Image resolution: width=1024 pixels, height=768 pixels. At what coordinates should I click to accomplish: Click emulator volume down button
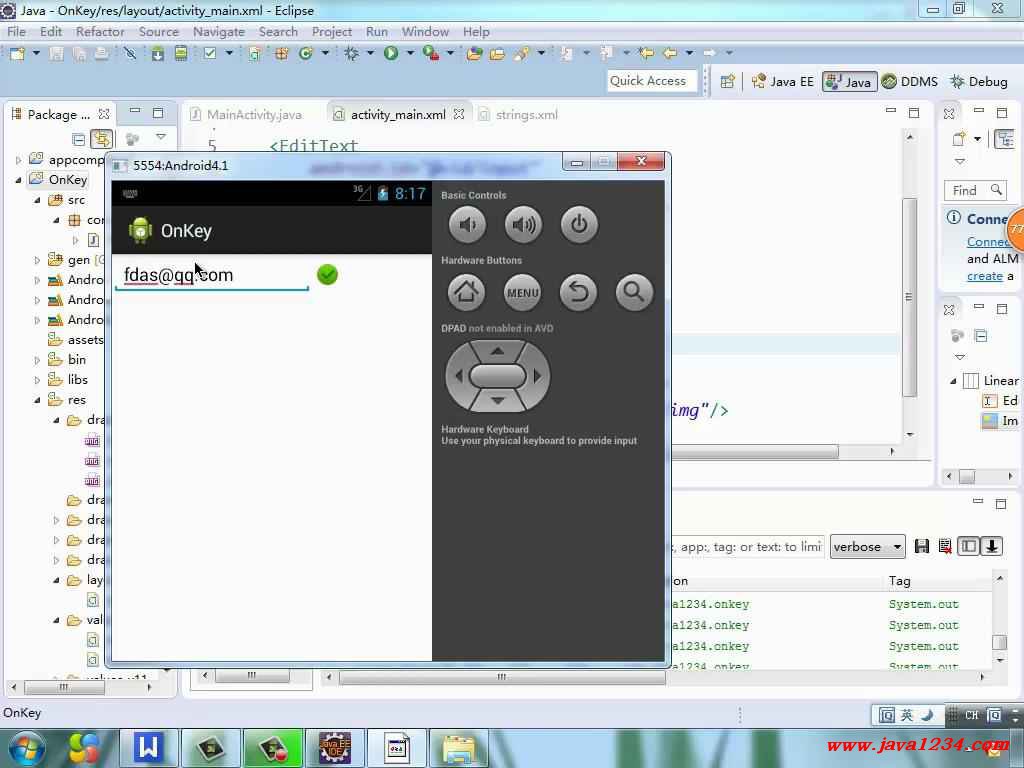467,225
